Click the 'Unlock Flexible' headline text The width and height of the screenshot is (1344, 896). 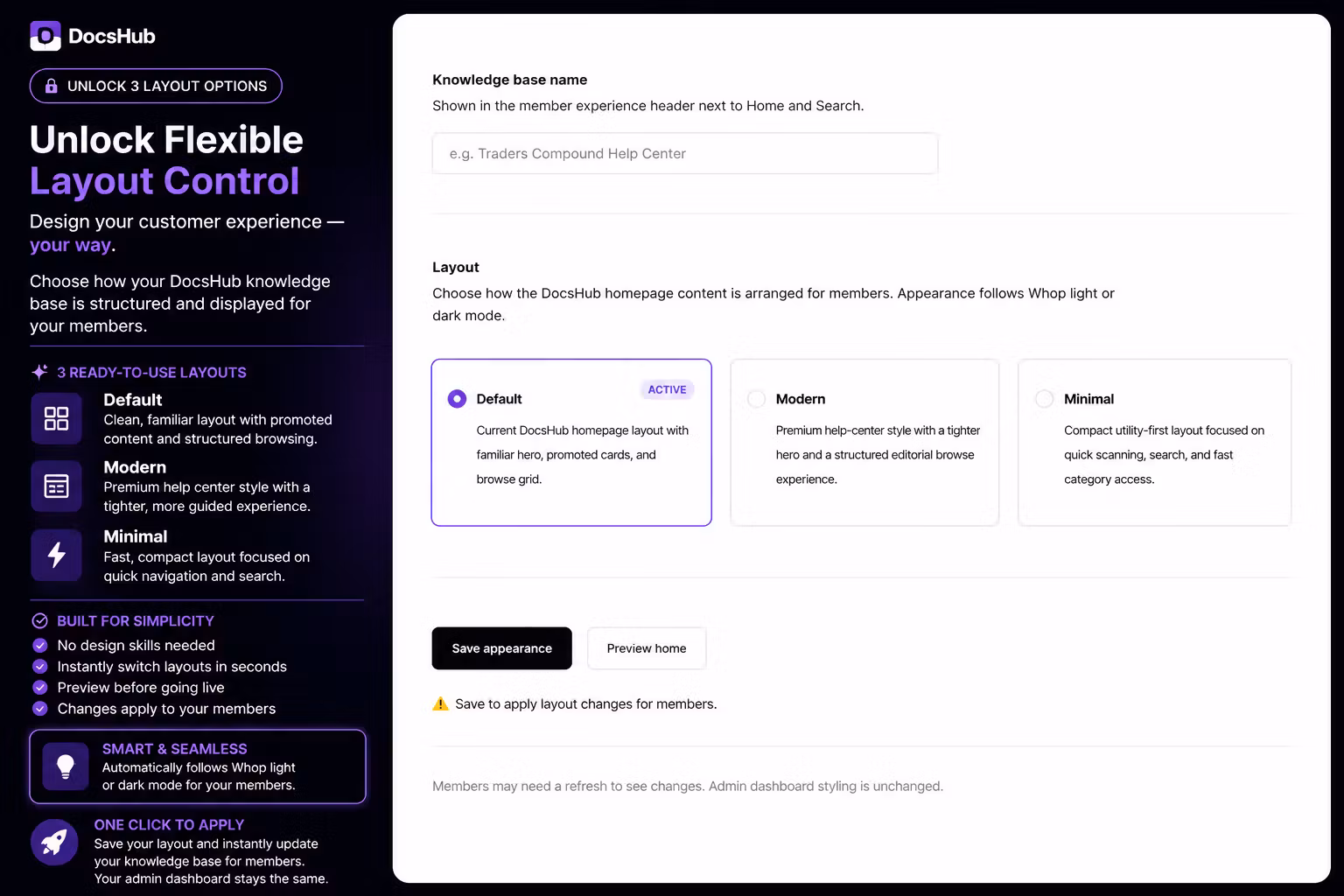166,140
